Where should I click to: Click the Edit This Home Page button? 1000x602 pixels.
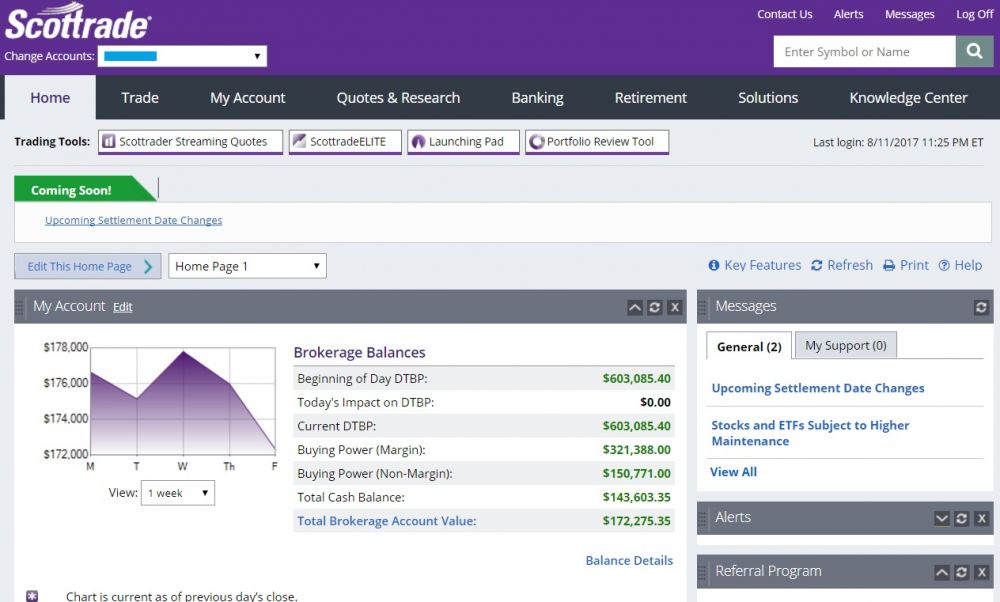point(87,266)
